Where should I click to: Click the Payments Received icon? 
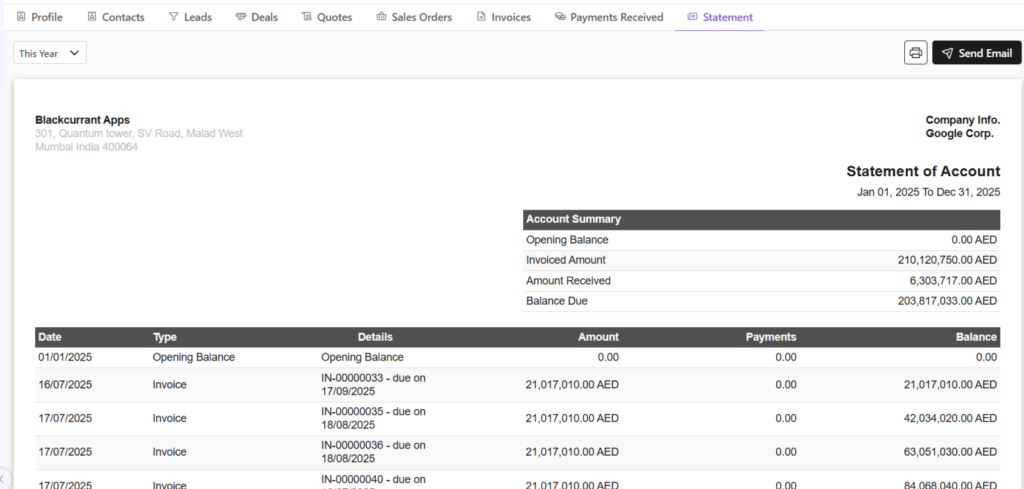click(x=560, y=17)
